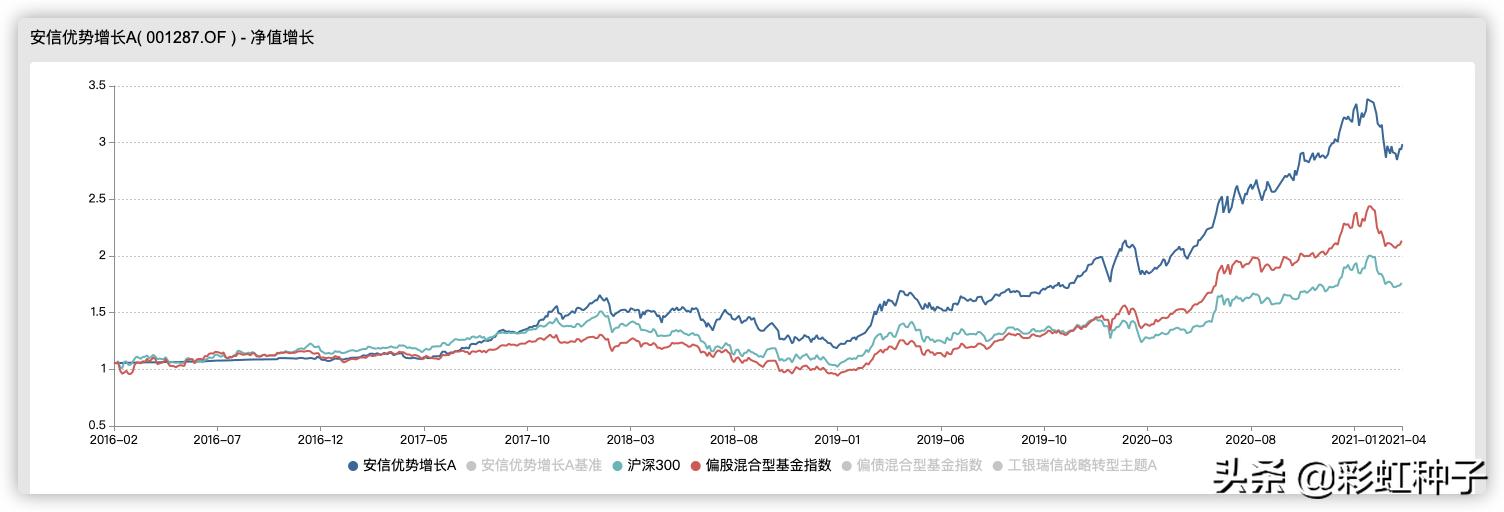Viewport: 1504px width, 512px height.
Task: Click the 2018-08 x-axis label
Action: 734,439
